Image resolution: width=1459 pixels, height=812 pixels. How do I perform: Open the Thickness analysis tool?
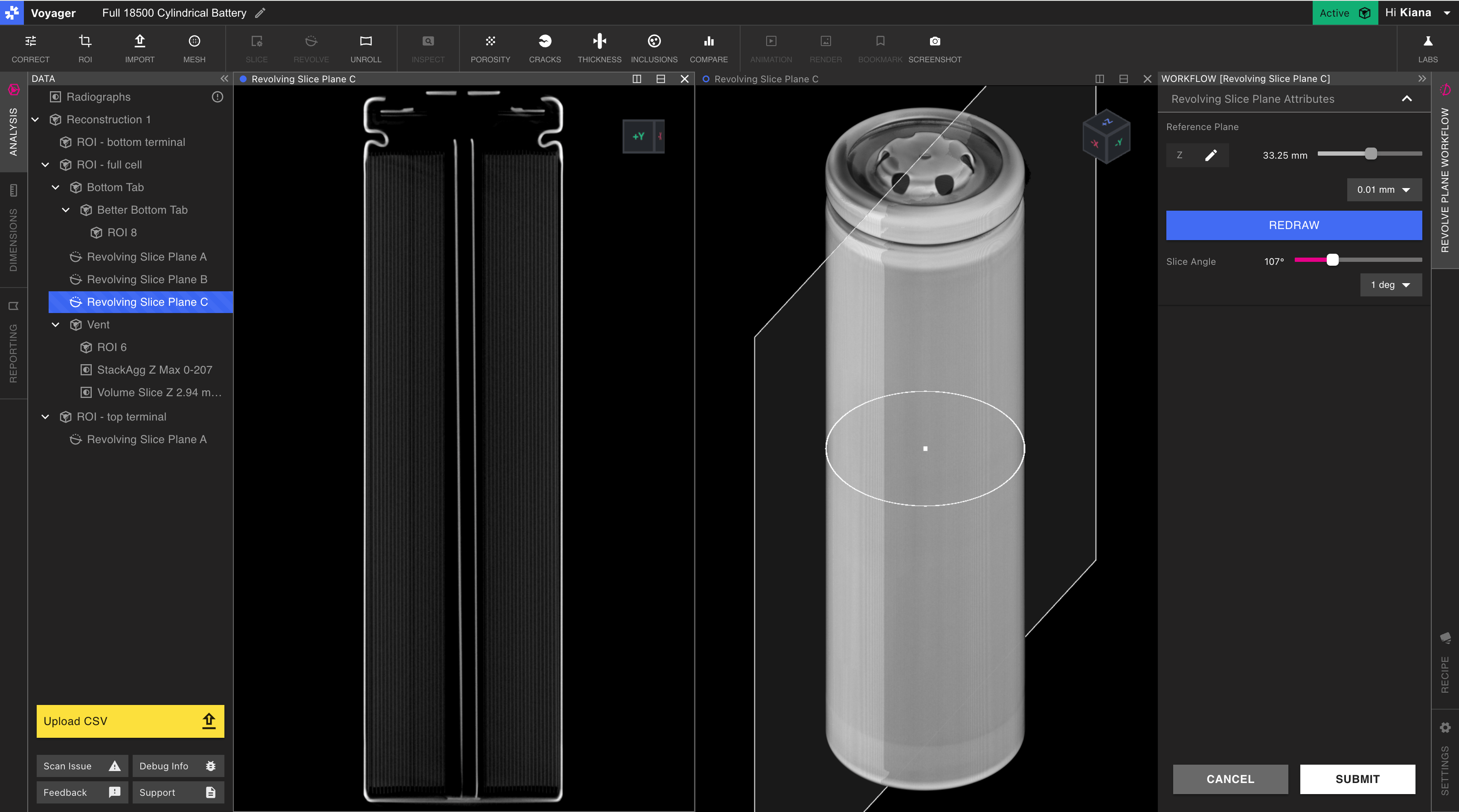click(x=599, y=48)
